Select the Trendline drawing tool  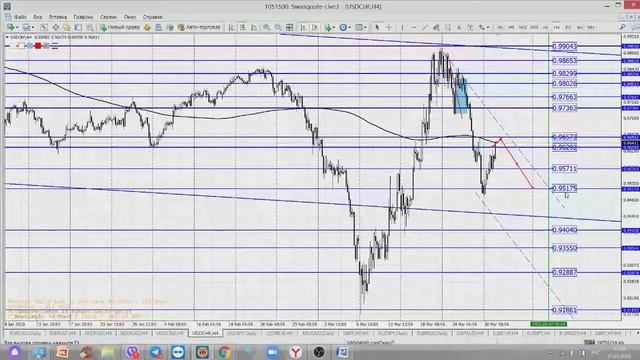tap(425, 27)
